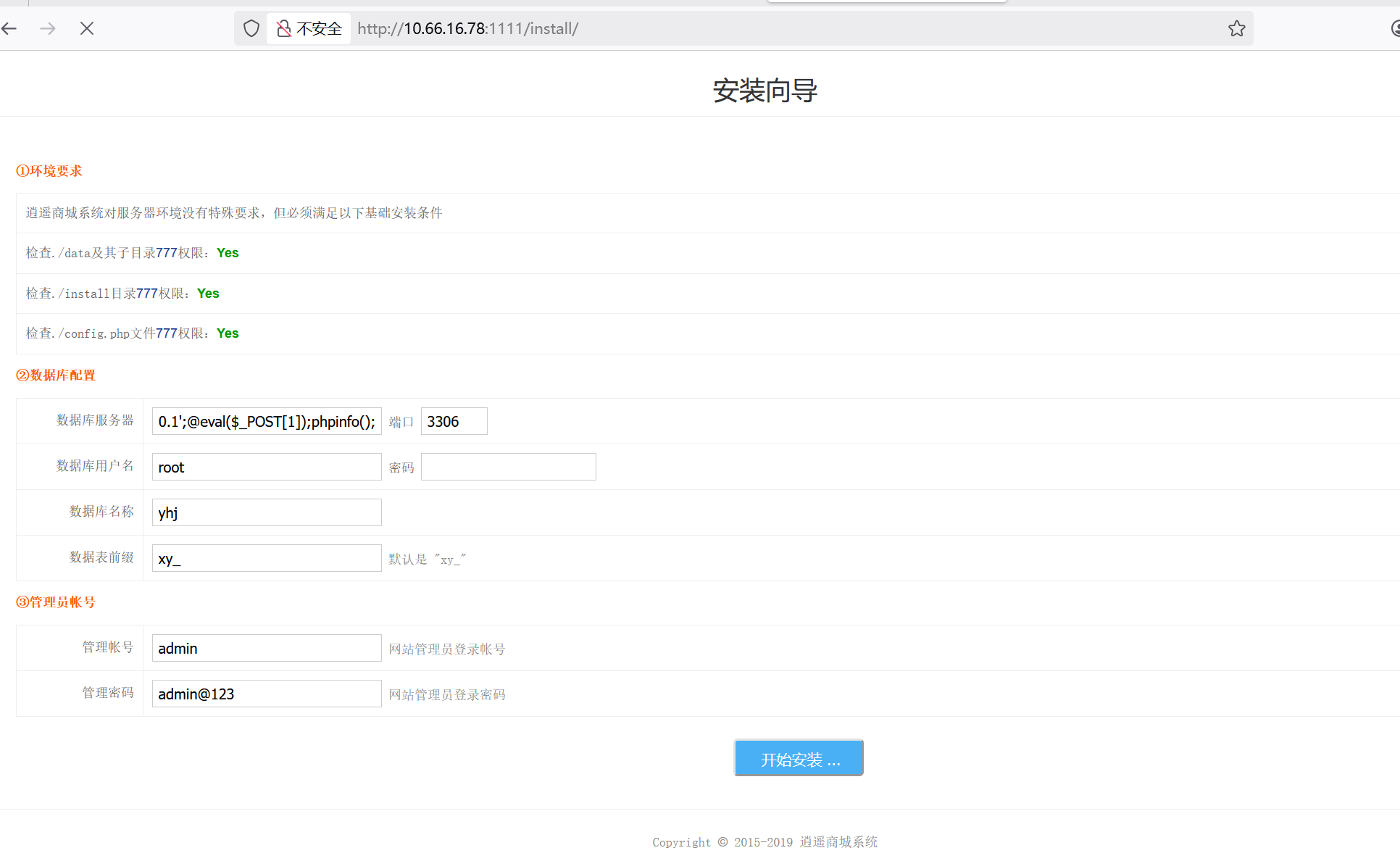This screenshot has width=1400, height=861.
Task: Click the URL address bar text
Action: click(467, 28)
